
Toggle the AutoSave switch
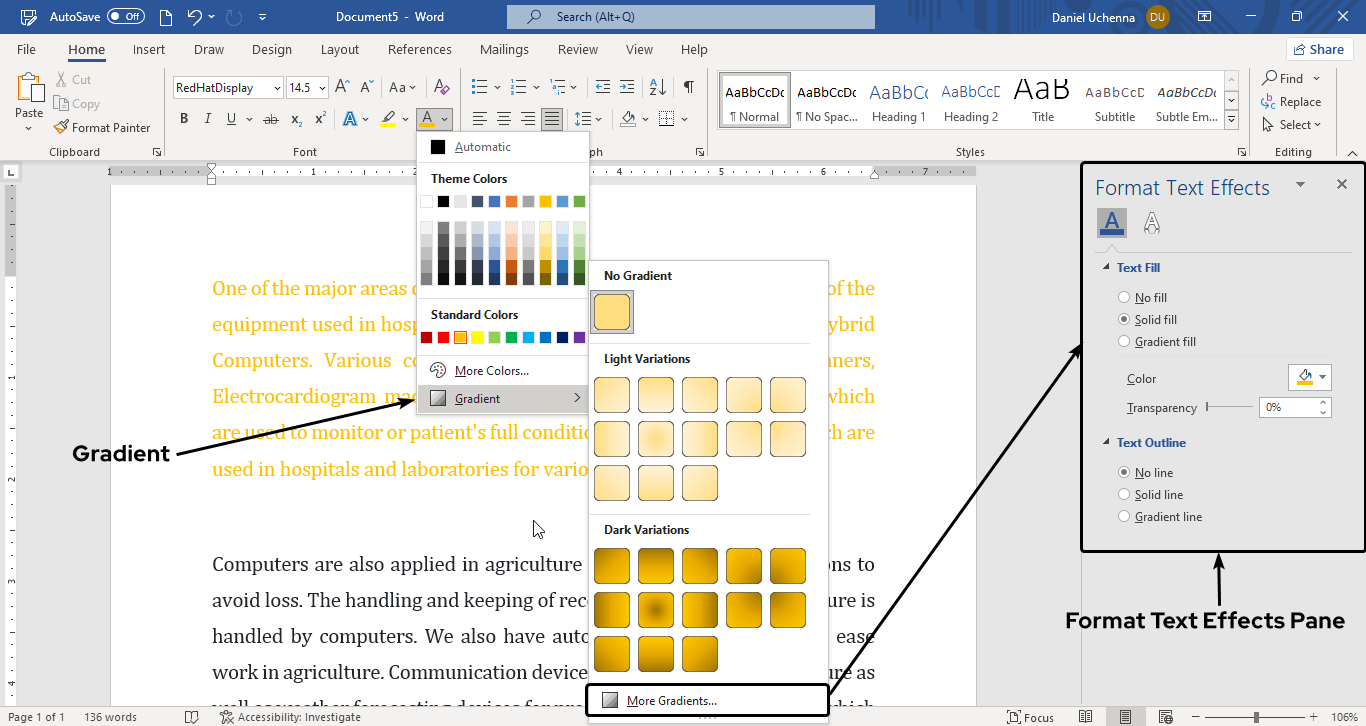click(x=126, y=17)
